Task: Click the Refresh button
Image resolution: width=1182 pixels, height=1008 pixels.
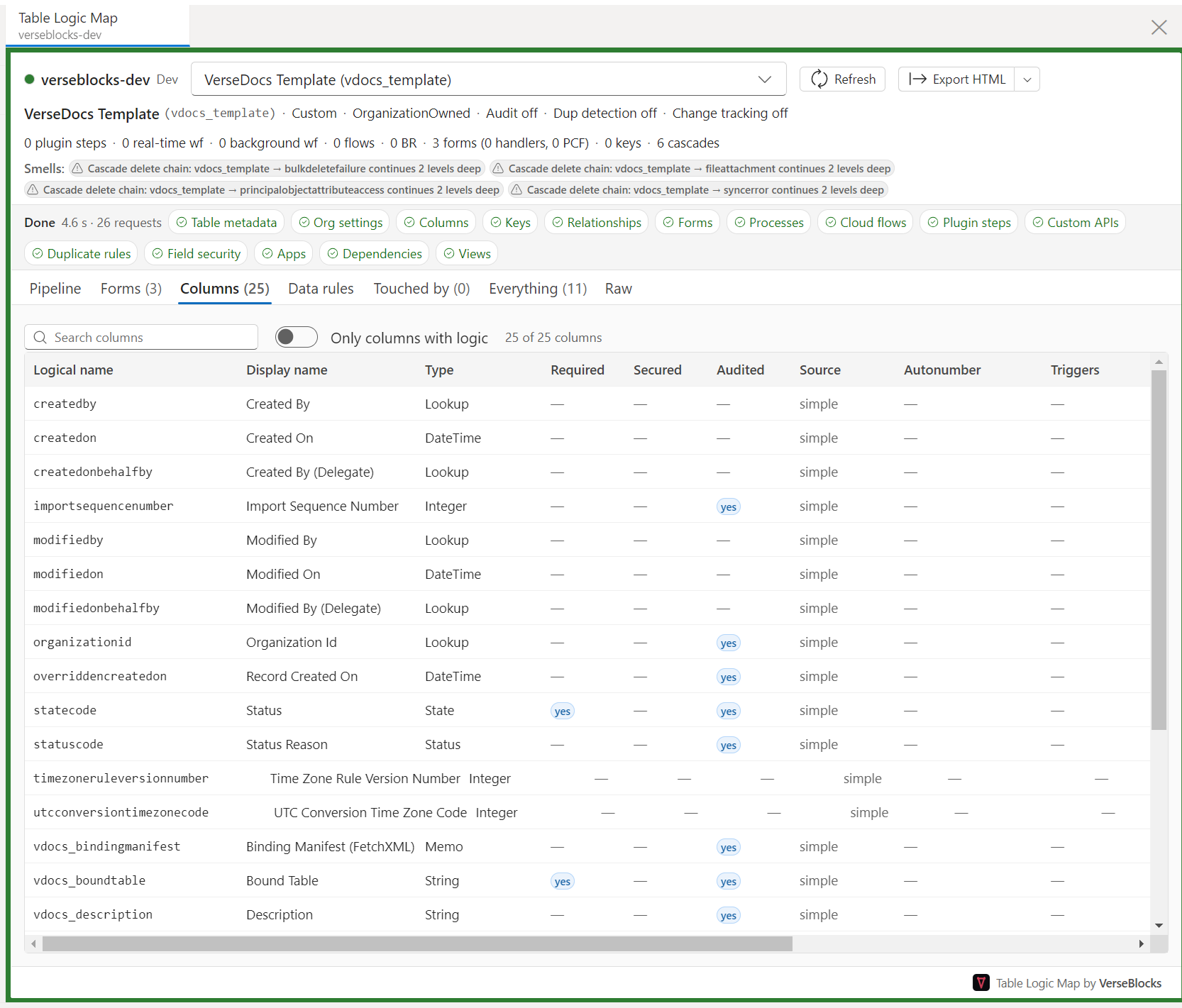Action: (x=843, y=79)
